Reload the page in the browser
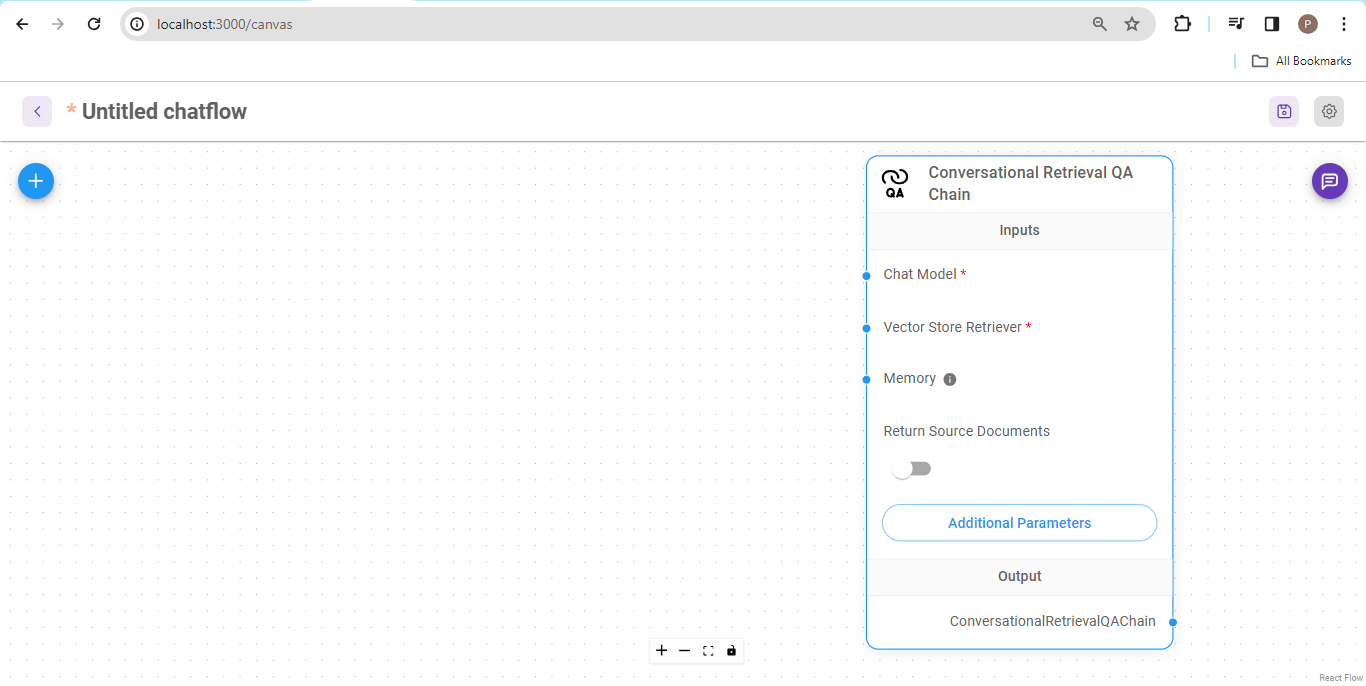Screen dimensions: 1366x686 coord(94,24)
